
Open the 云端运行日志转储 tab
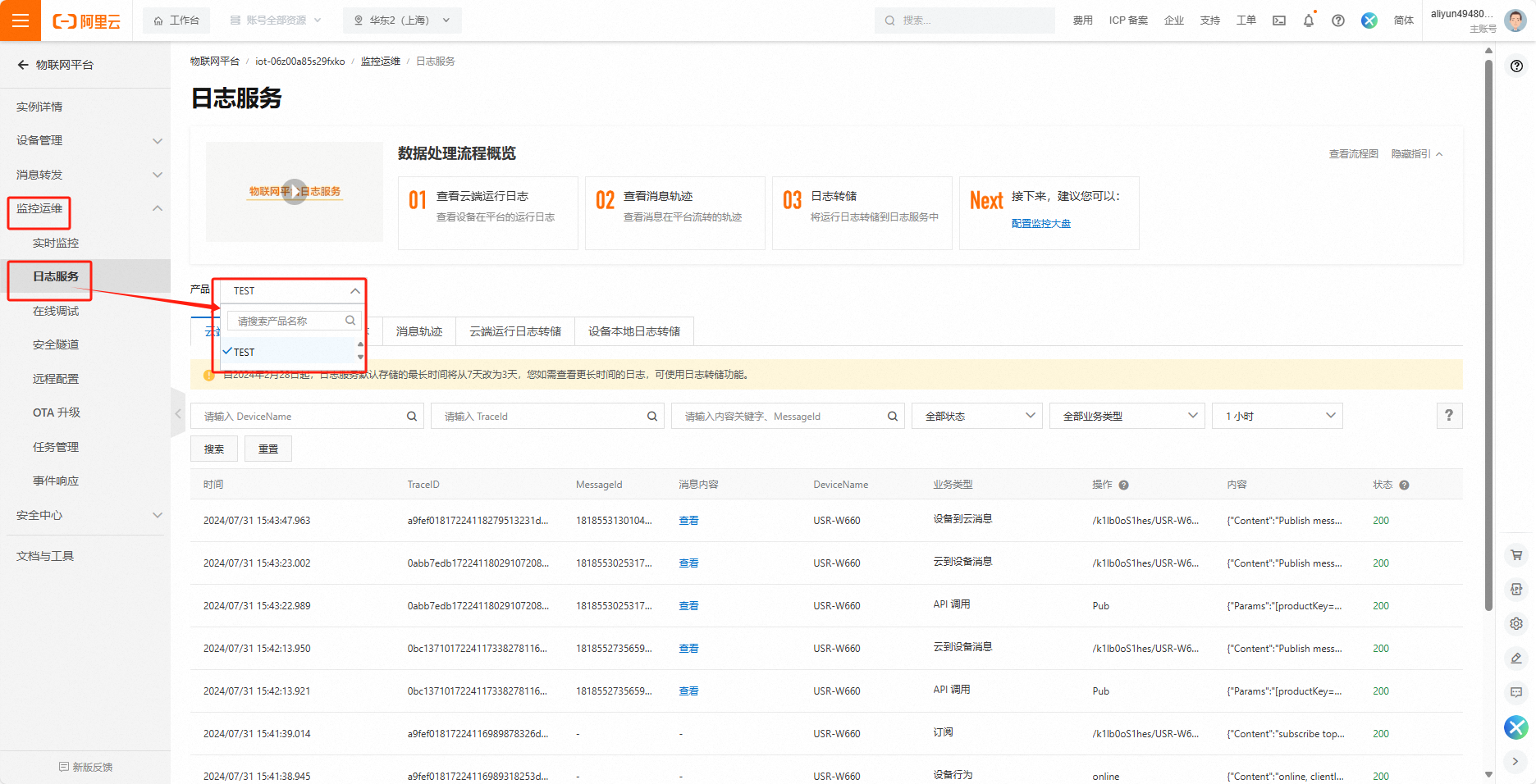(x=514, y=331)
